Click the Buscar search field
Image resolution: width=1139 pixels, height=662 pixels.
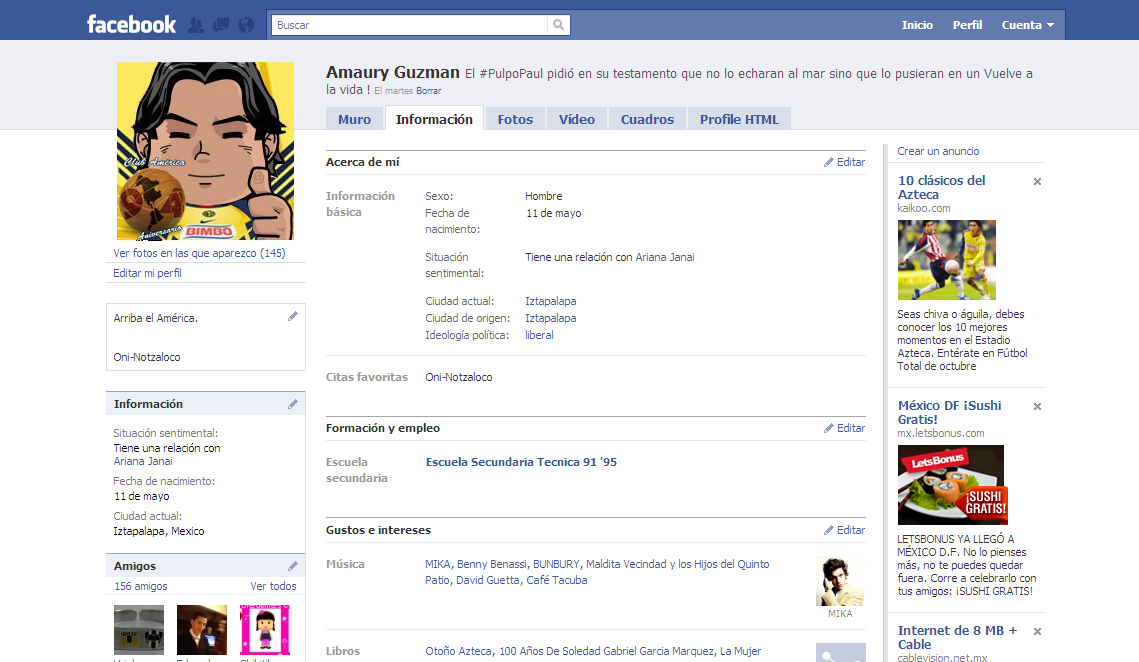coord(410,25)
